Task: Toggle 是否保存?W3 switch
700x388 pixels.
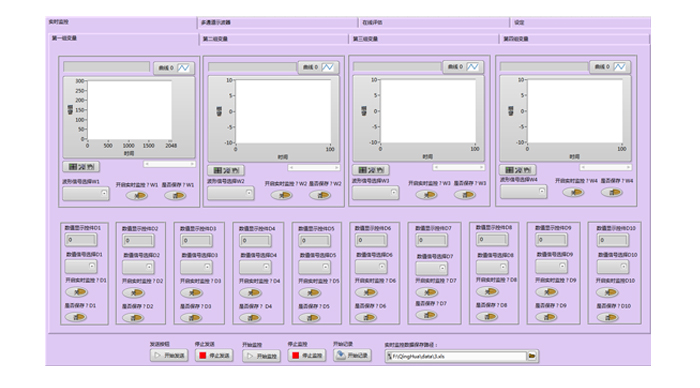Action: pyautogui.click(x=465, y=195)
